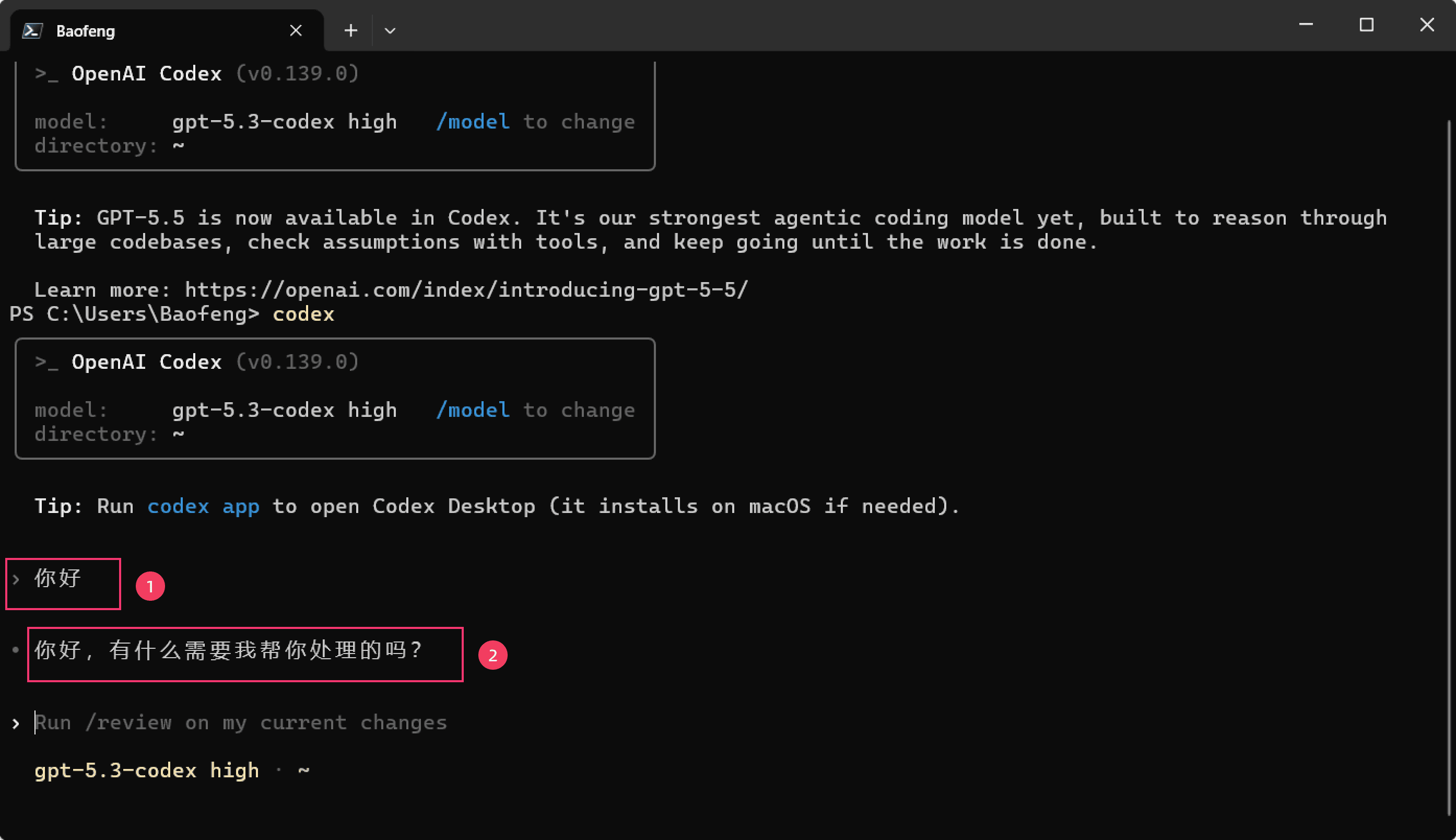This screenshot has width=1456, height=840.
Task: Click the 'Tip: Run' text at line start
Action: [x=84, y=506]
